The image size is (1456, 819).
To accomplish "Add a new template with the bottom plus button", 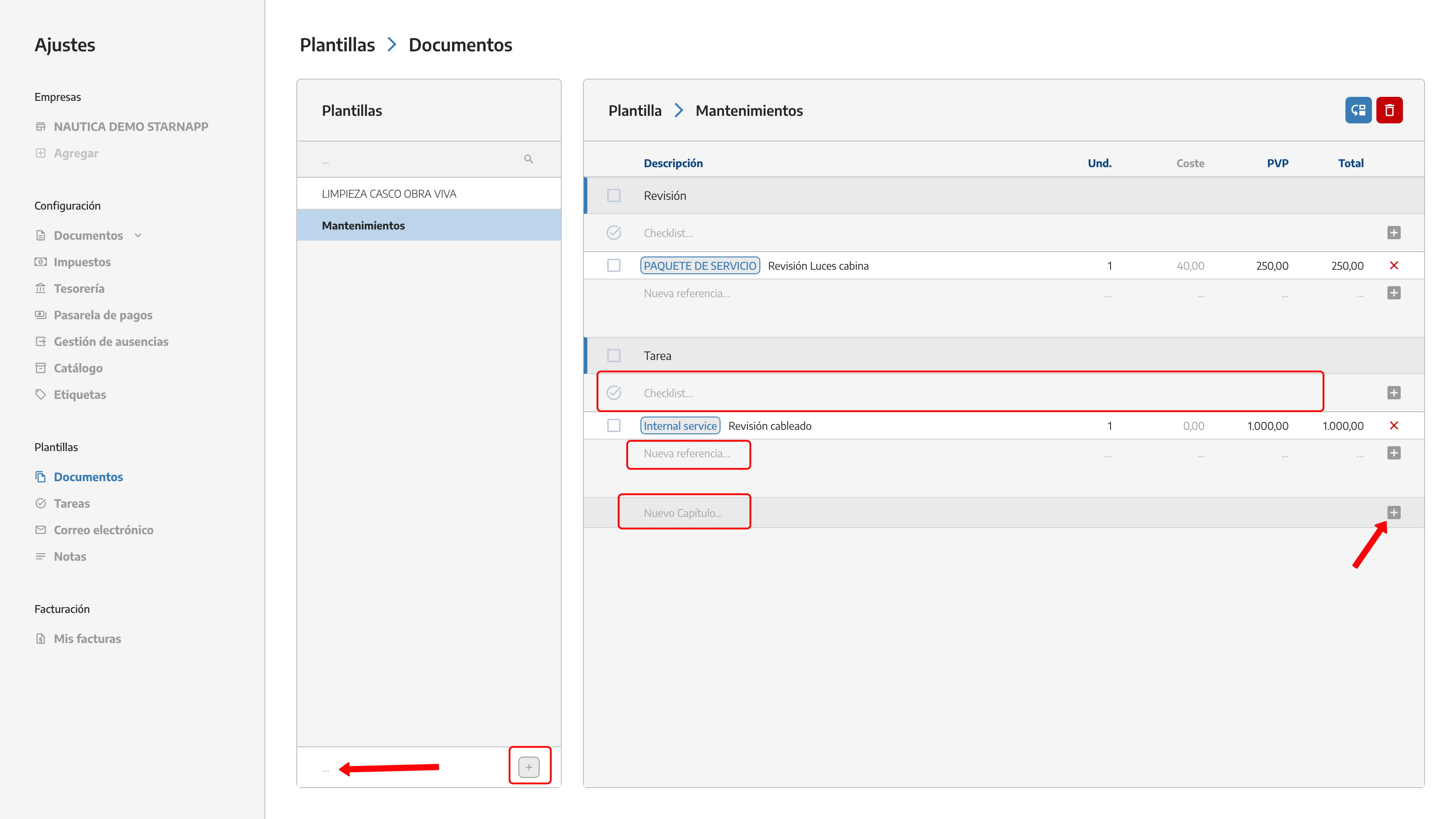I will (529, 767).
